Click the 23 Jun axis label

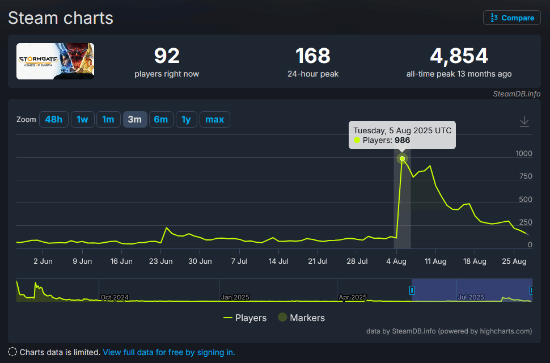click(161, 261)
